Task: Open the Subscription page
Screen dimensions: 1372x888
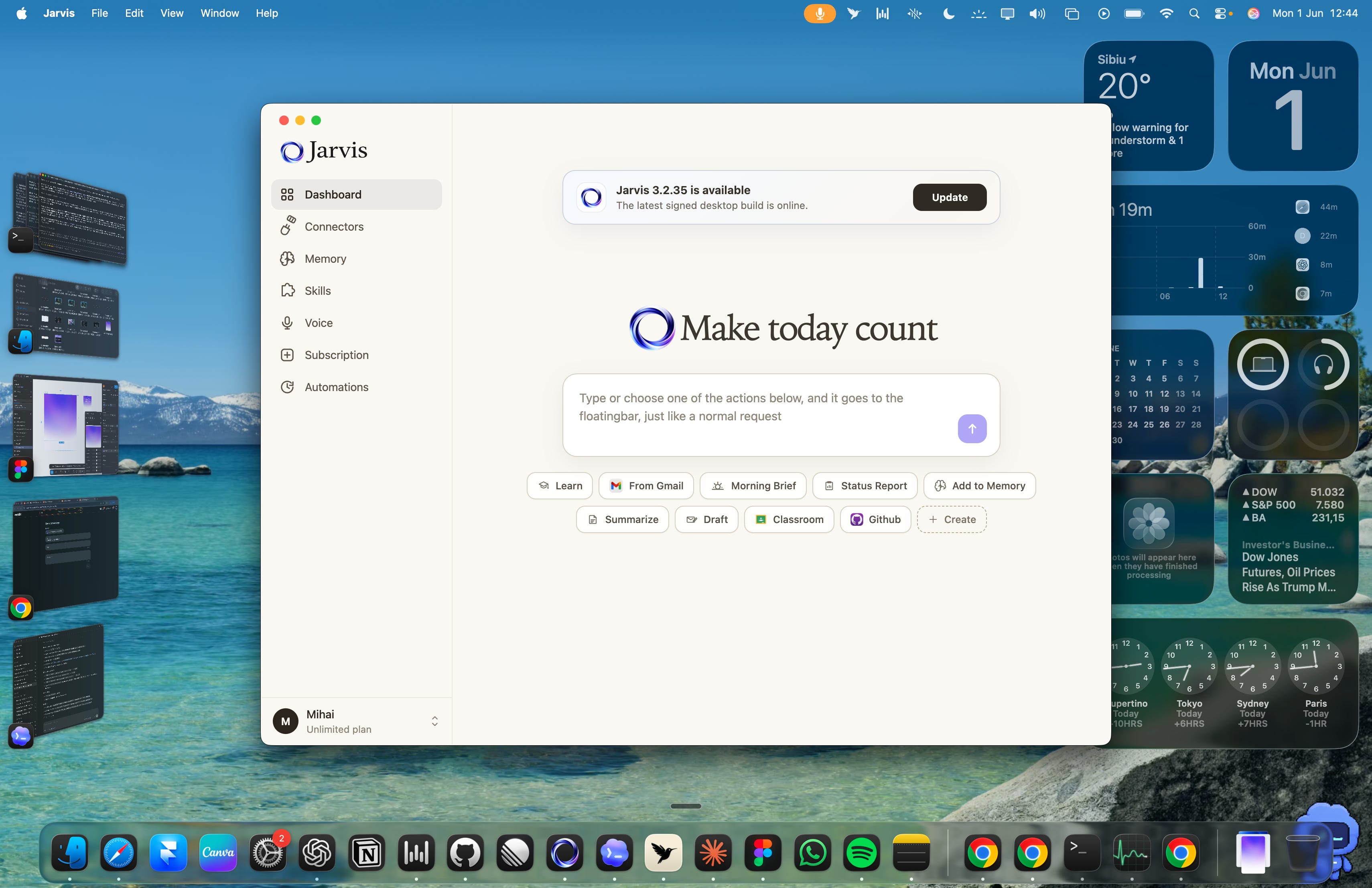Action: click(x=356, y=355)
